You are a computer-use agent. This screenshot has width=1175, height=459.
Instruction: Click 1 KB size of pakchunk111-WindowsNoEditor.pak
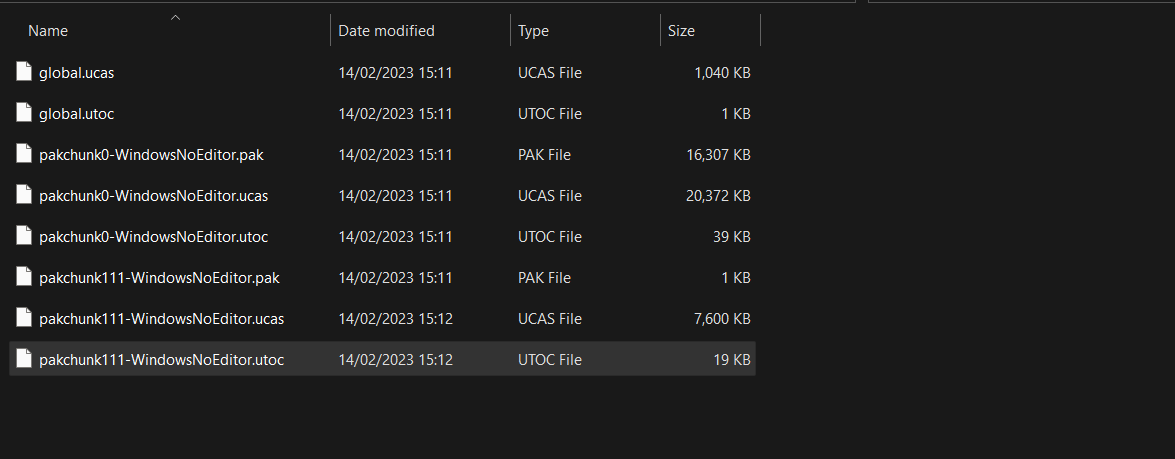(x=737, y=278)
